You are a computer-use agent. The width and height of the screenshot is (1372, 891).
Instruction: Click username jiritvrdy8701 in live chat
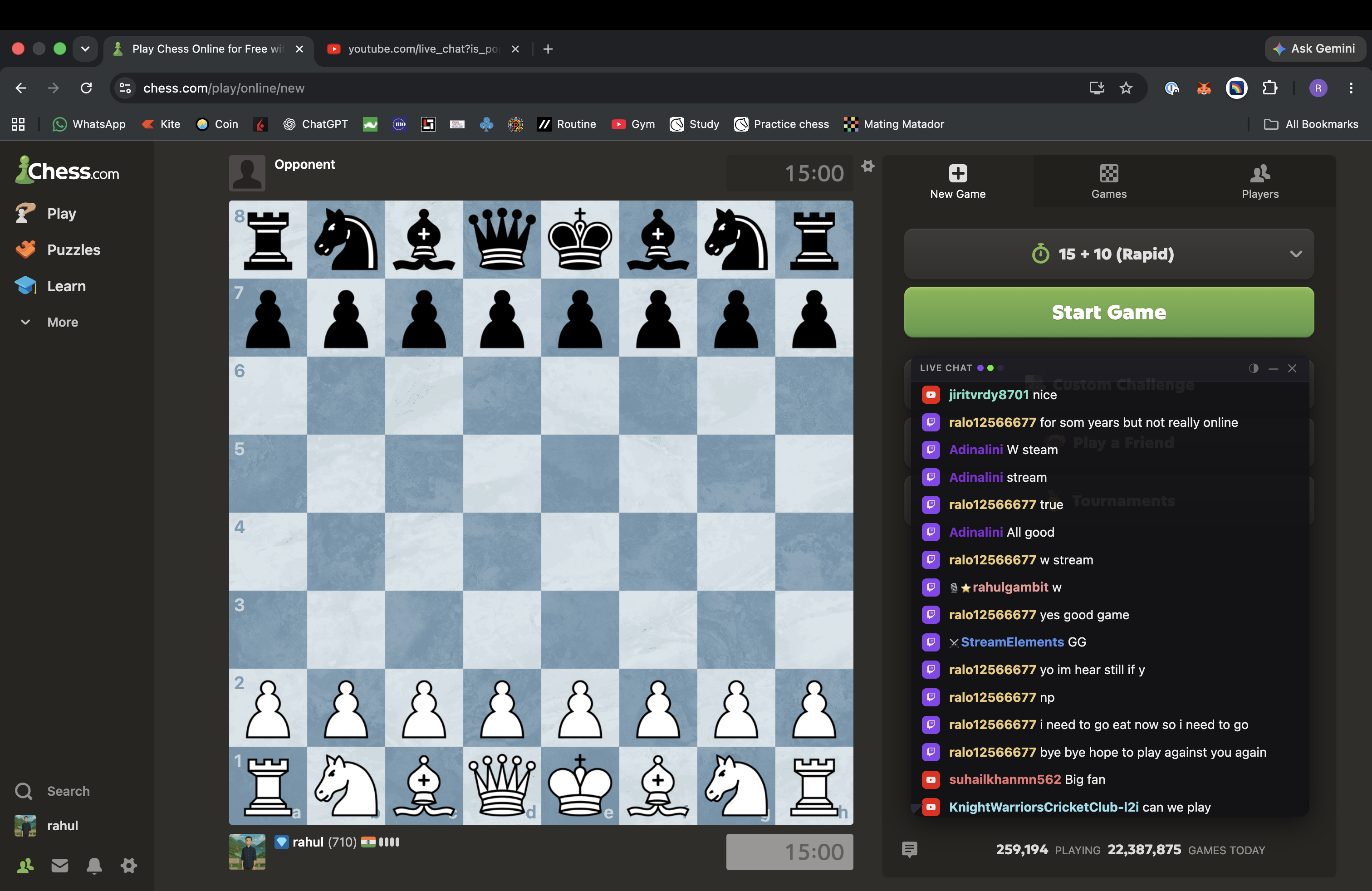pyautogui.click(x=989, y=395)
